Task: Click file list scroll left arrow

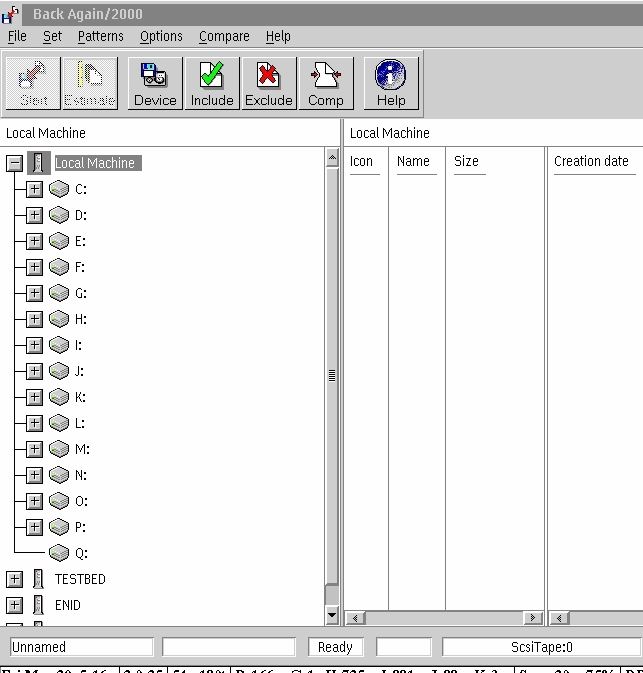Action: 355,618
